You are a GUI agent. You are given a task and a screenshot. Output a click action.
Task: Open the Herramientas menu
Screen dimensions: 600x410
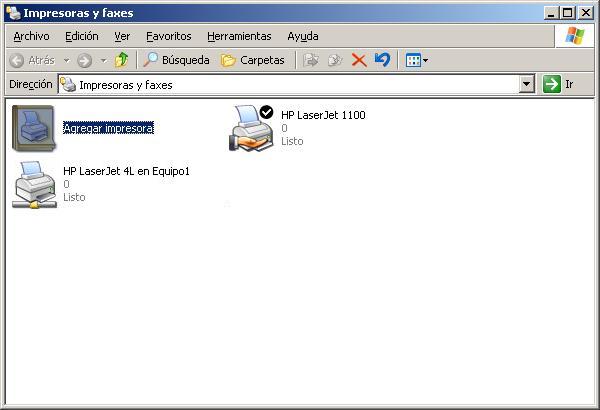click(239, 36)
